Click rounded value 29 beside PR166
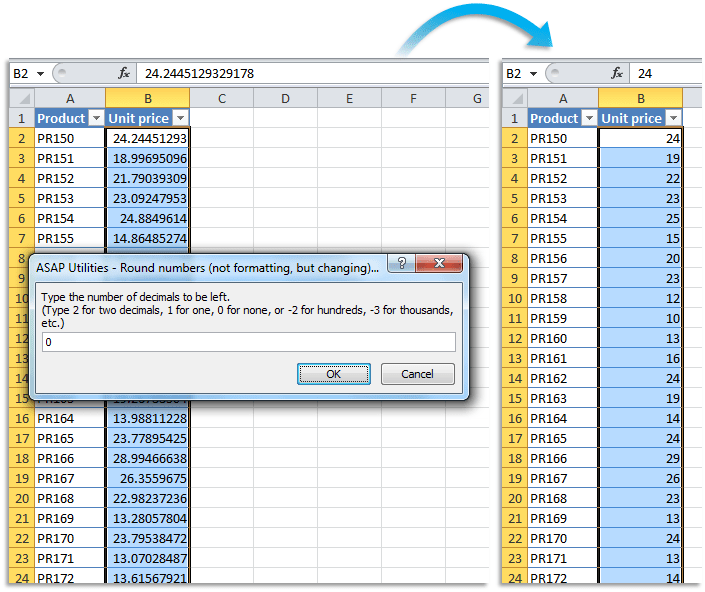The image size is (705, 592). click(x=640, y=458)
